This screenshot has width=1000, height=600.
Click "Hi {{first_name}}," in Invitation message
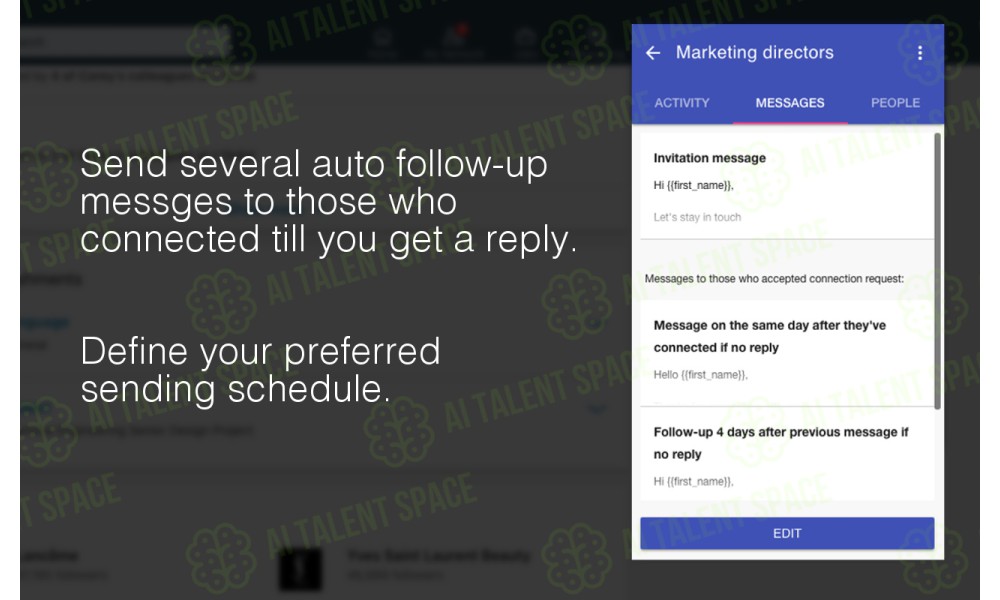pyautogui.click(x=693, y=186)
